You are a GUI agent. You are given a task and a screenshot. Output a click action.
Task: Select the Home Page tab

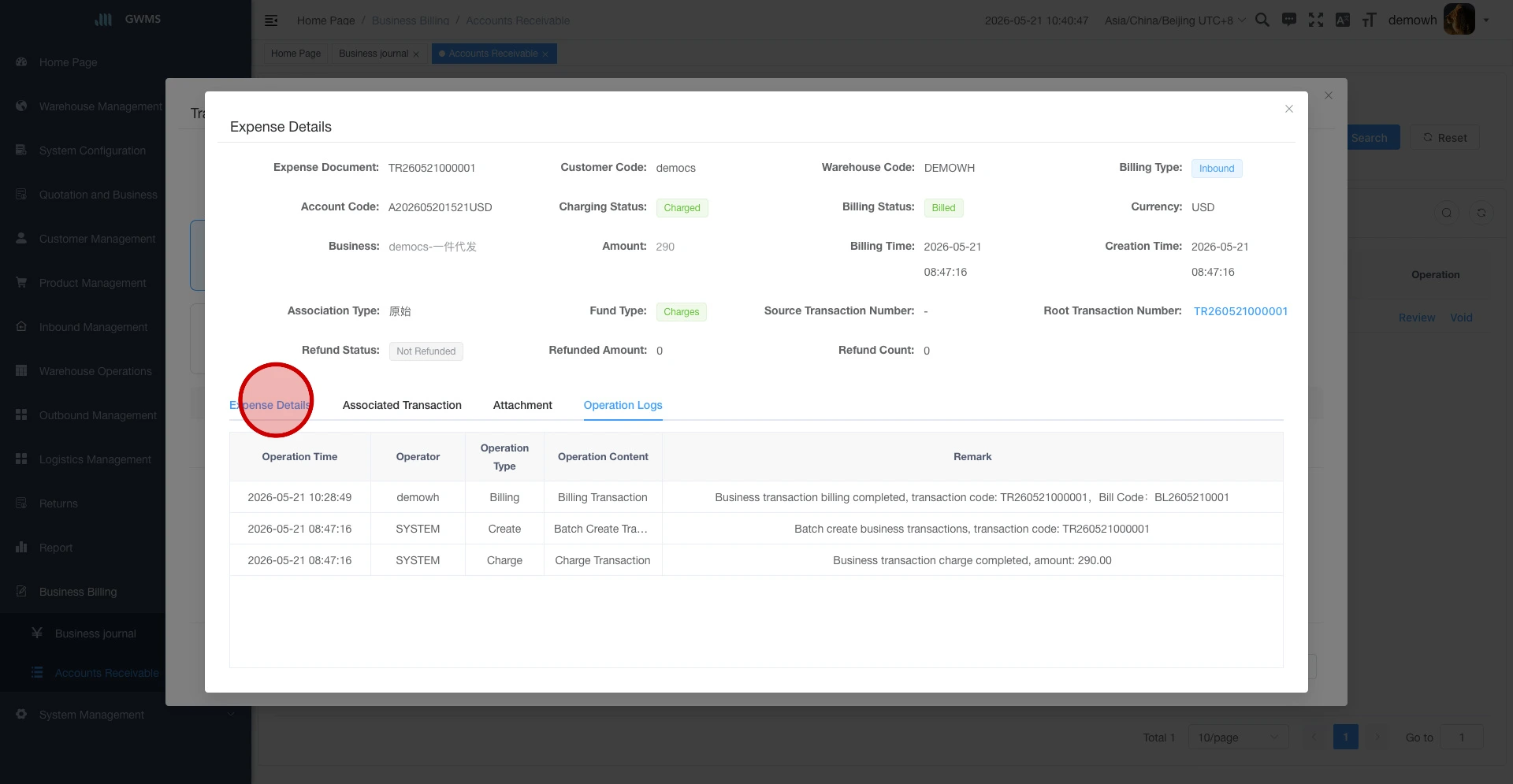(296, 54)
